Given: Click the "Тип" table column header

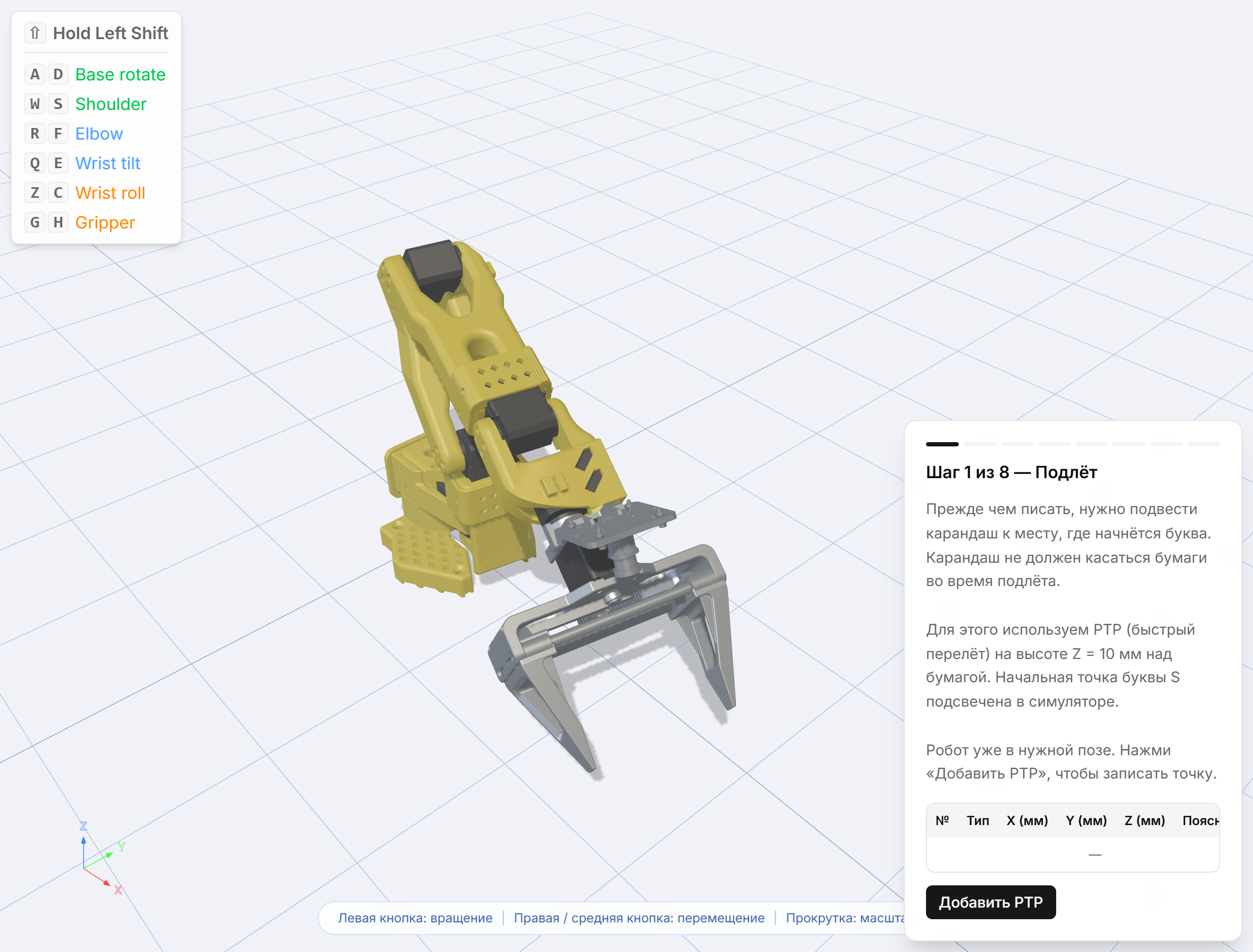Looking at the screenshot, I should tap(978, 820).
